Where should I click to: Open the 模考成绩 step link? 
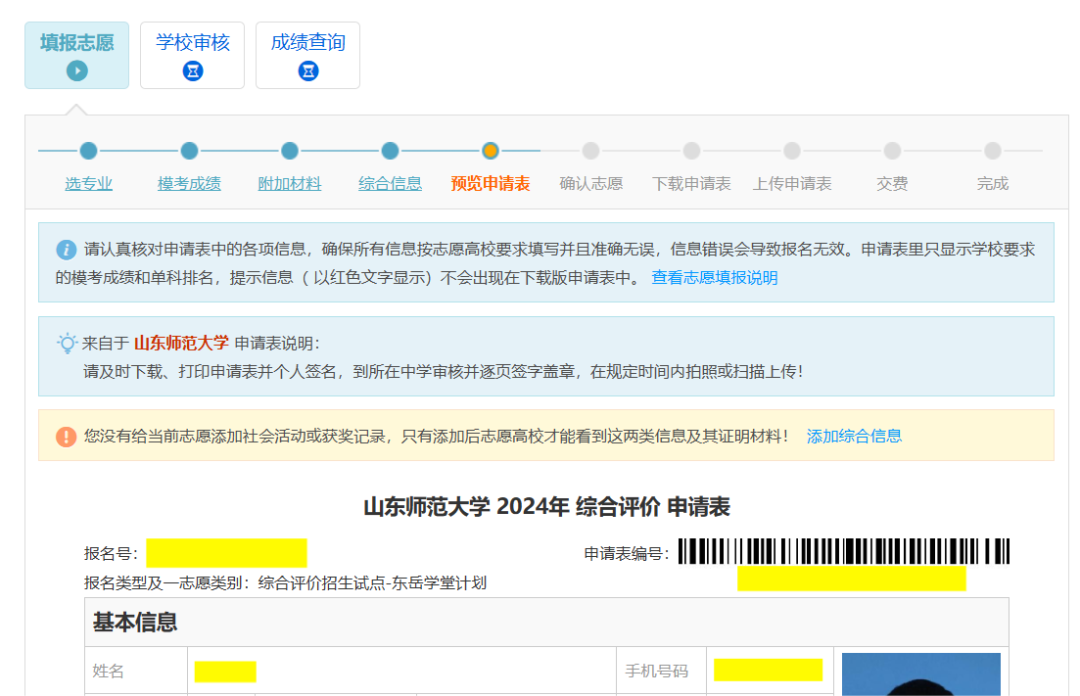pyautogui.click(x=189, y=184)
